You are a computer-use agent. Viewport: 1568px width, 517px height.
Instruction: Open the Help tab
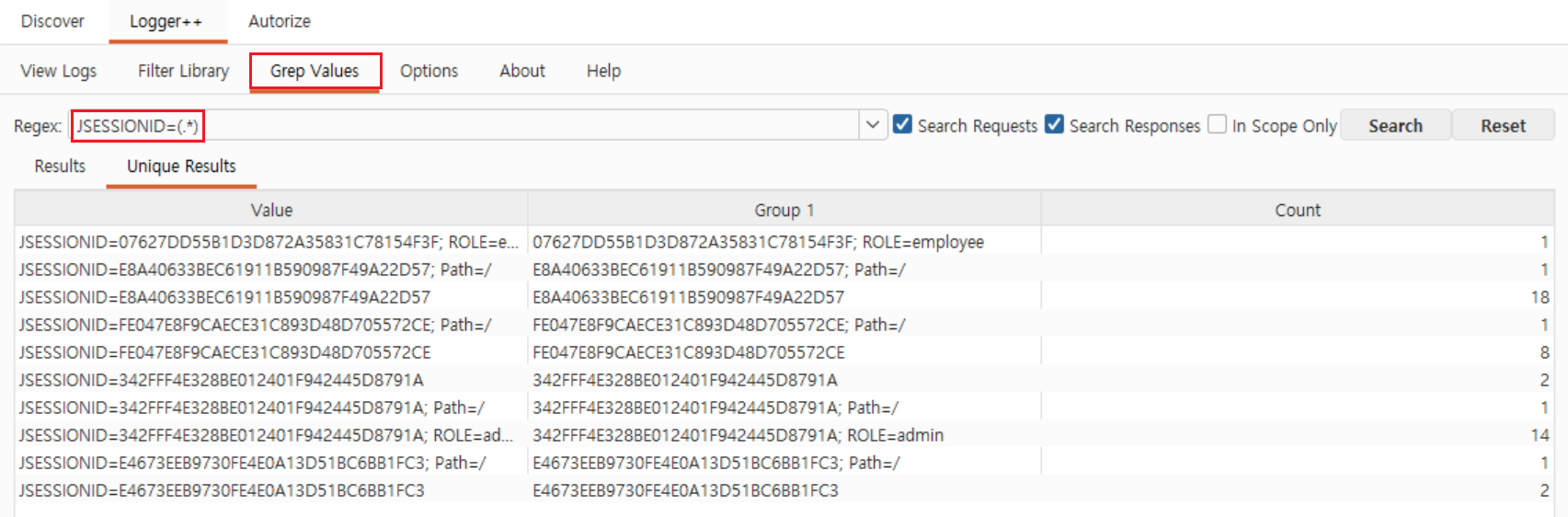pyautogui.click(x=603, y=71)
